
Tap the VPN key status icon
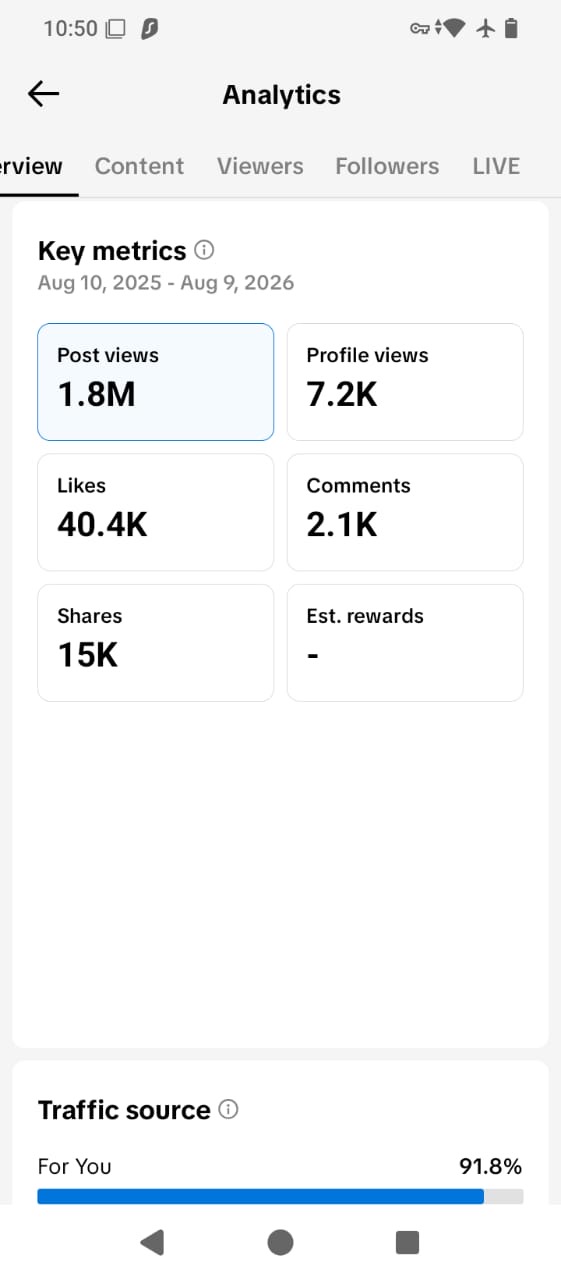[420, 28]
